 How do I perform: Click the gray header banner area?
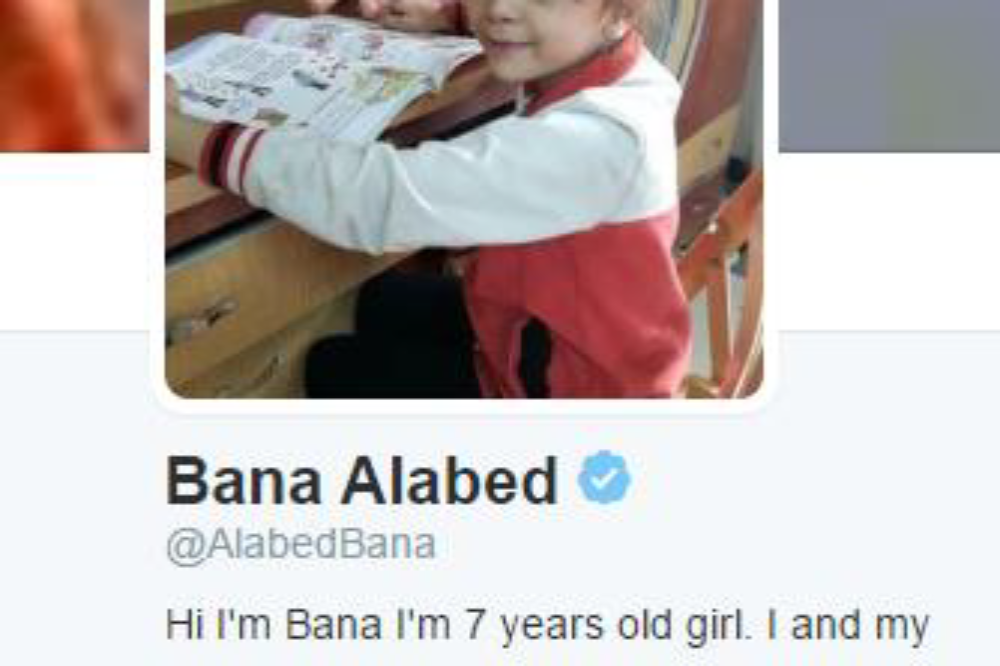point(889,75)
